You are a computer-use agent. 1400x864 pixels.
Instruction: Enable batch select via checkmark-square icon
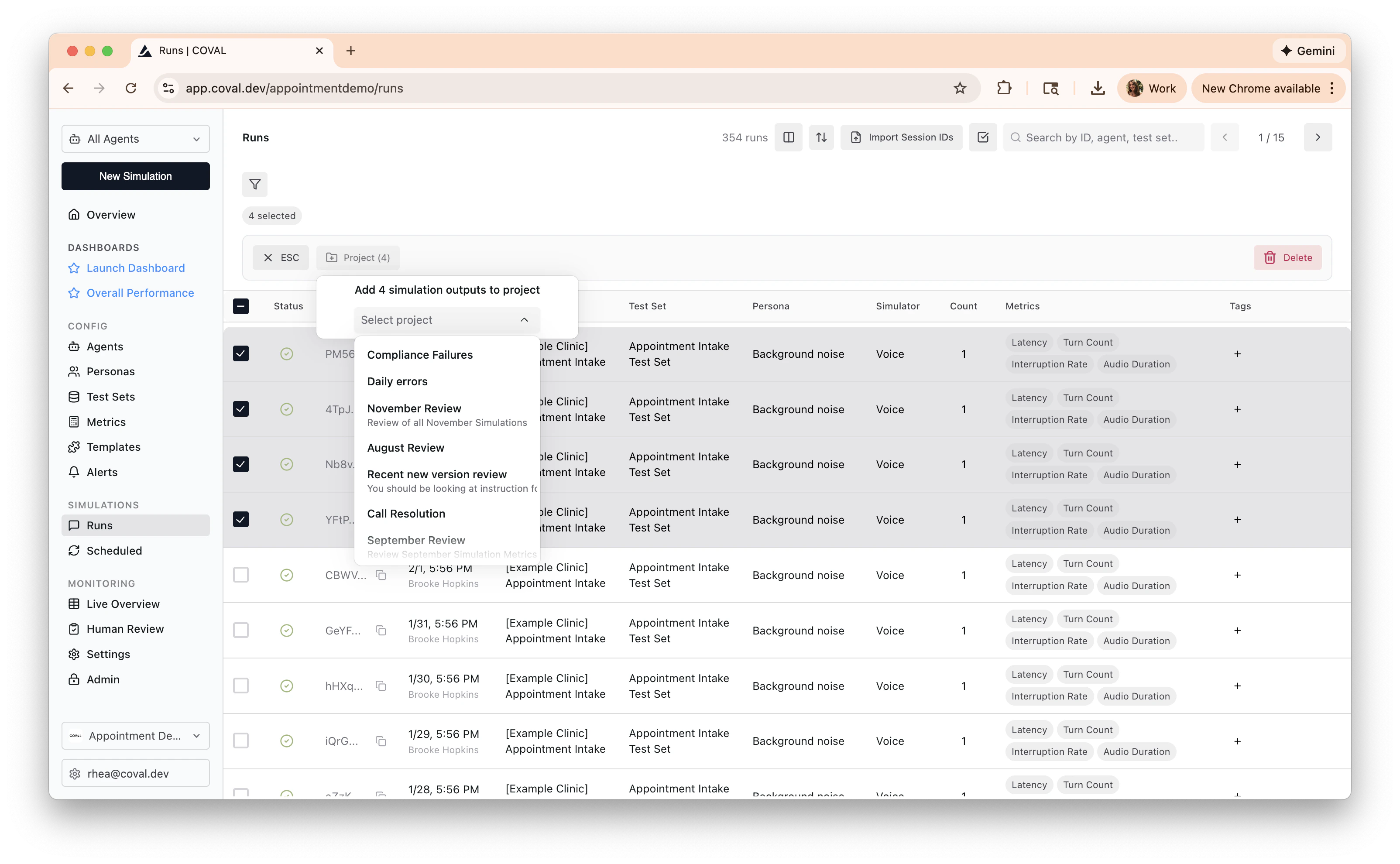tap(982, 137)
